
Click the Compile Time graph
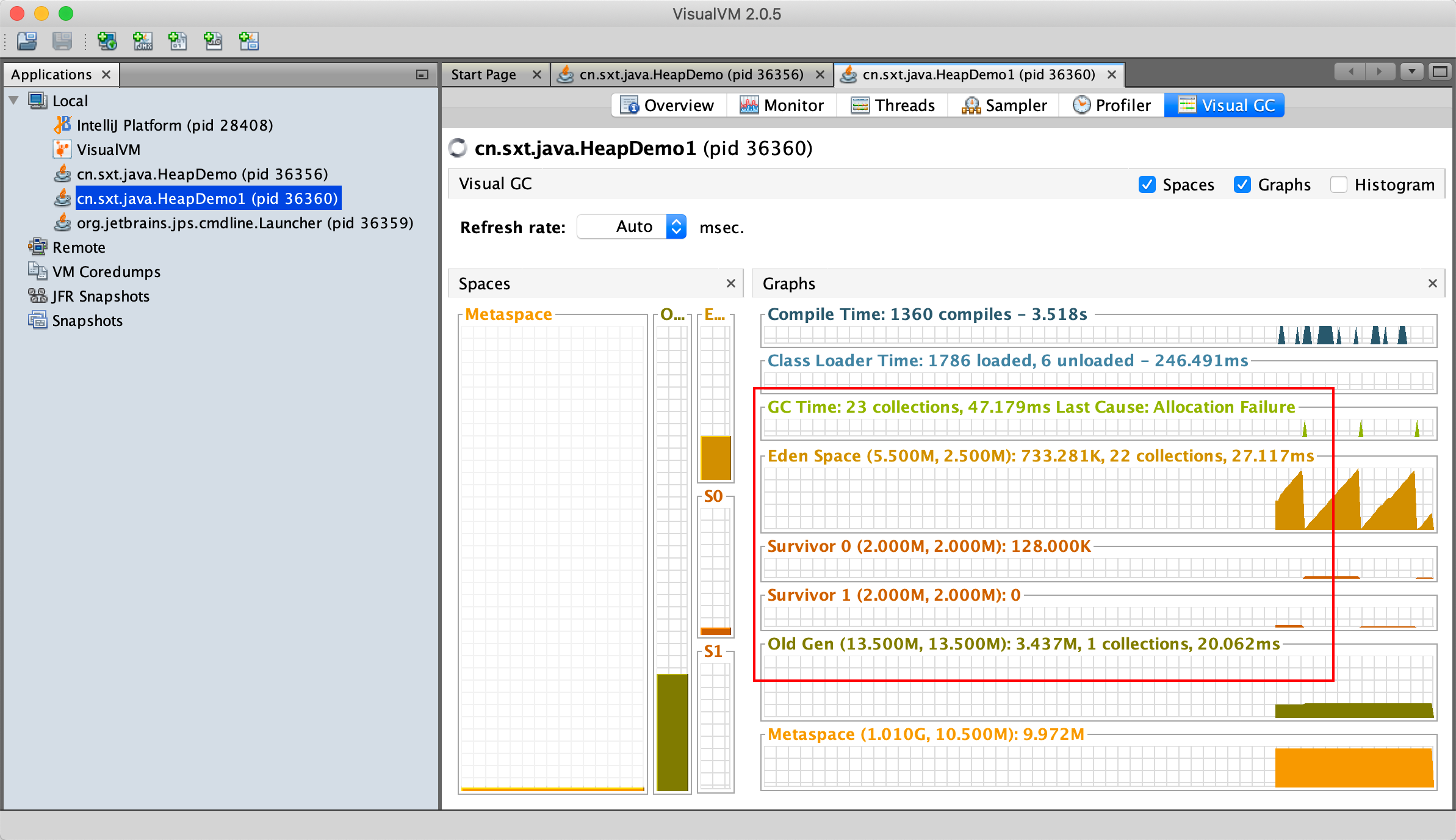(1098, 335)
